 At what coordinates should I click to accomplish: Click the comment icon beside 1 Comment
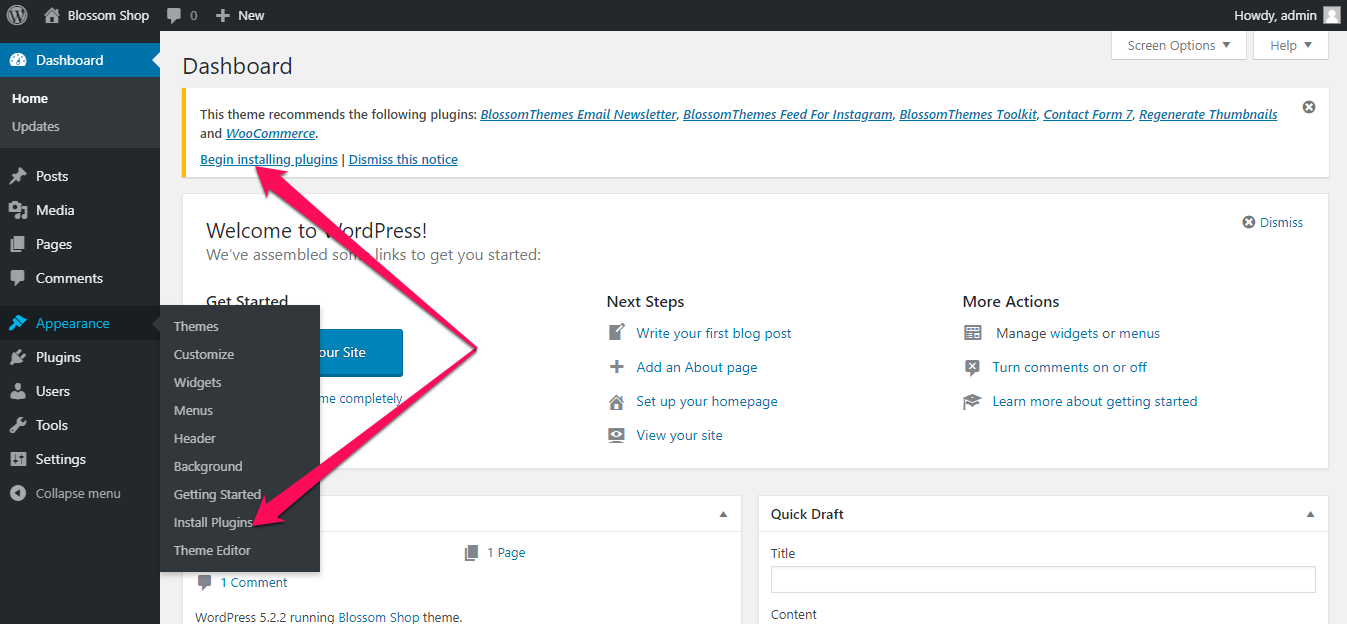point(205,582)
